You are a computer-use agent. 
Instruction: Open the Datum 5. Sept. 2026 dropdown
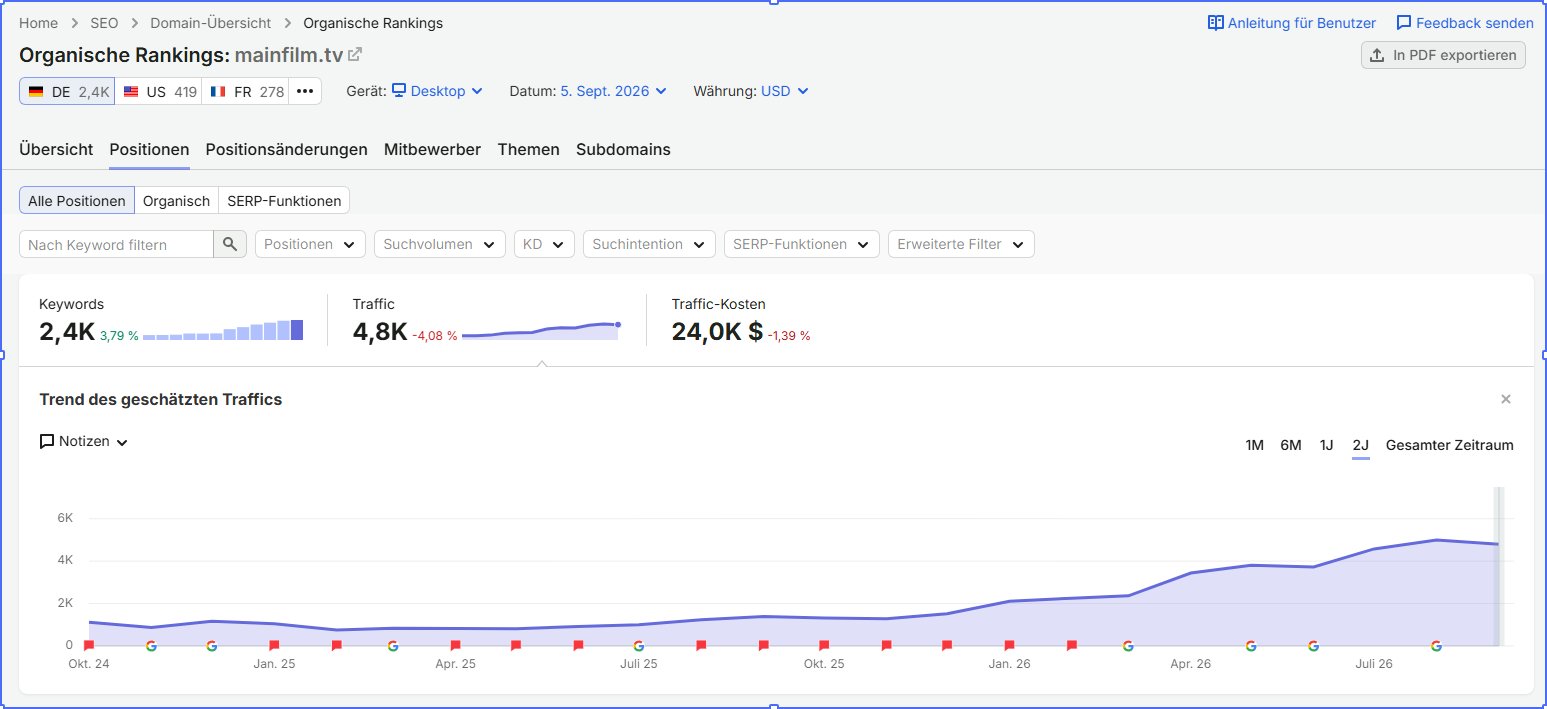(x=613, y=91)
